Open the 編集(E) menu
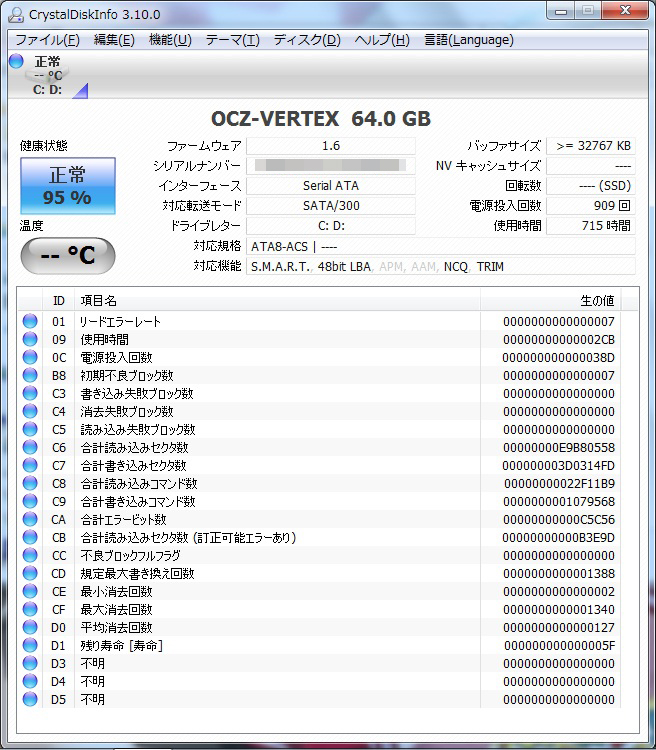Viewport: 656px width, 750px height. 114,40
